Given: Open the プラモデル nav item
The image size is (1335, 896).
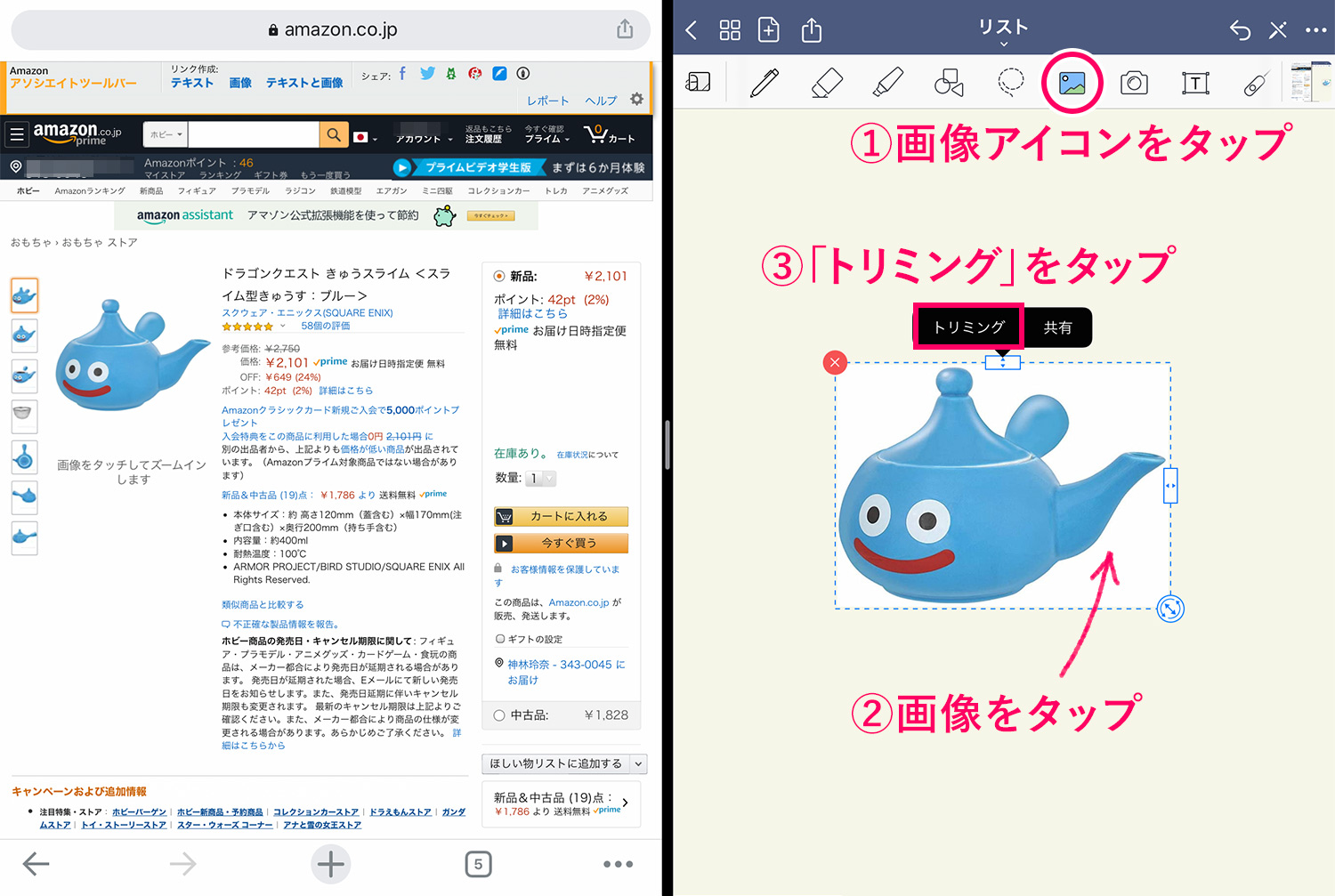Looking at the screenshot, I should pos(250,190).
